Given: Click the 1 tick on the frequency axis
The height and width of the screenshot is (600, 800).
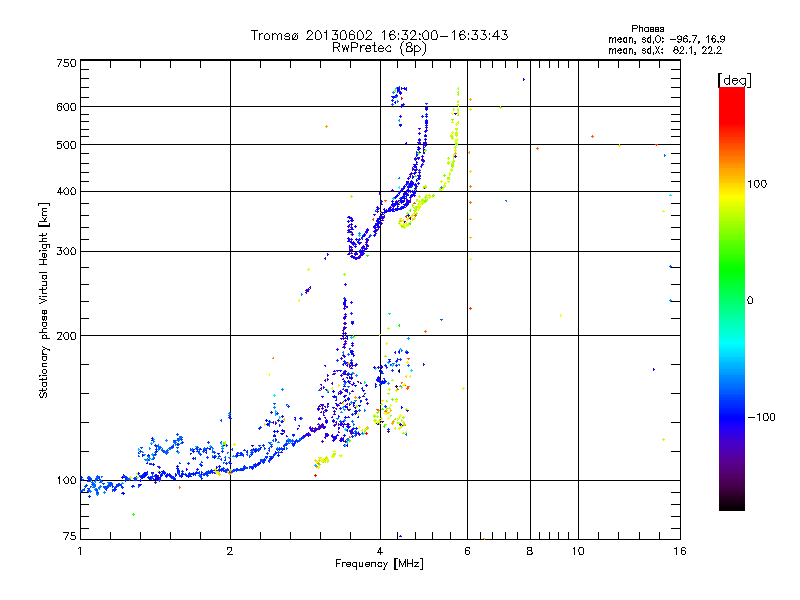Looking at the screenshot, I should pos(80,551).
